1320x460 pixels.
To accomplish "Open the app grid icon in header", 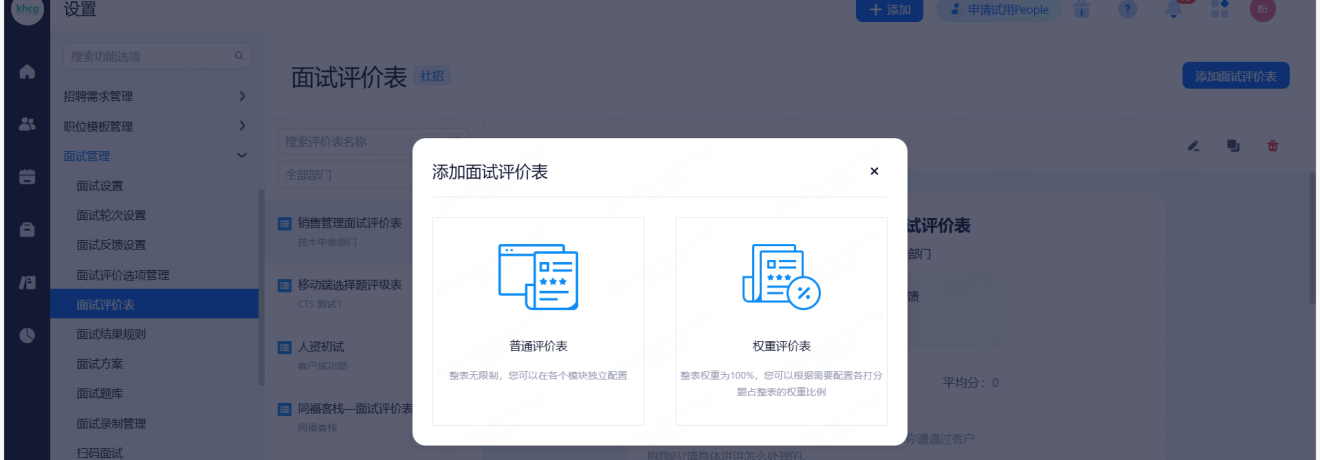I will [x=1219, y=9].
